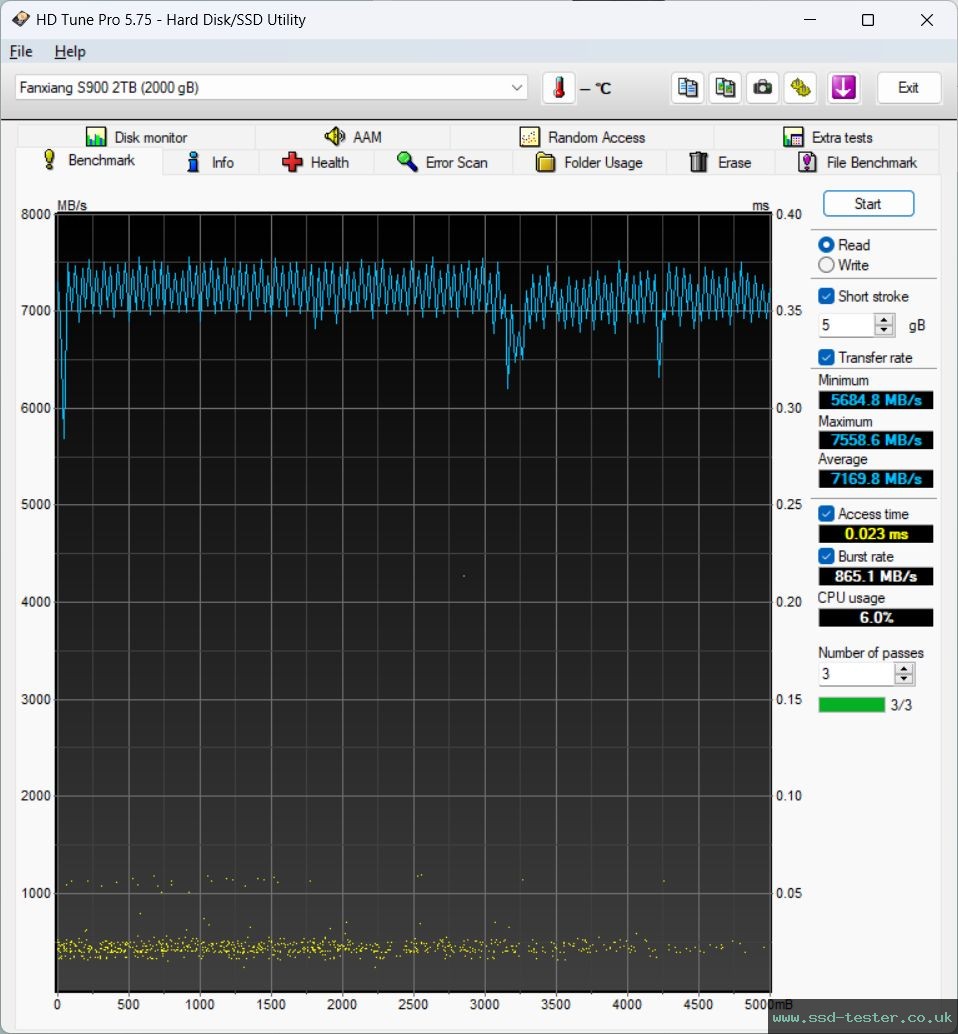The height and width of the screenshot is (1034, 958).
Task: Click the Minimum 5684.8 MB/s value
Action: click(x=876, y=400)
